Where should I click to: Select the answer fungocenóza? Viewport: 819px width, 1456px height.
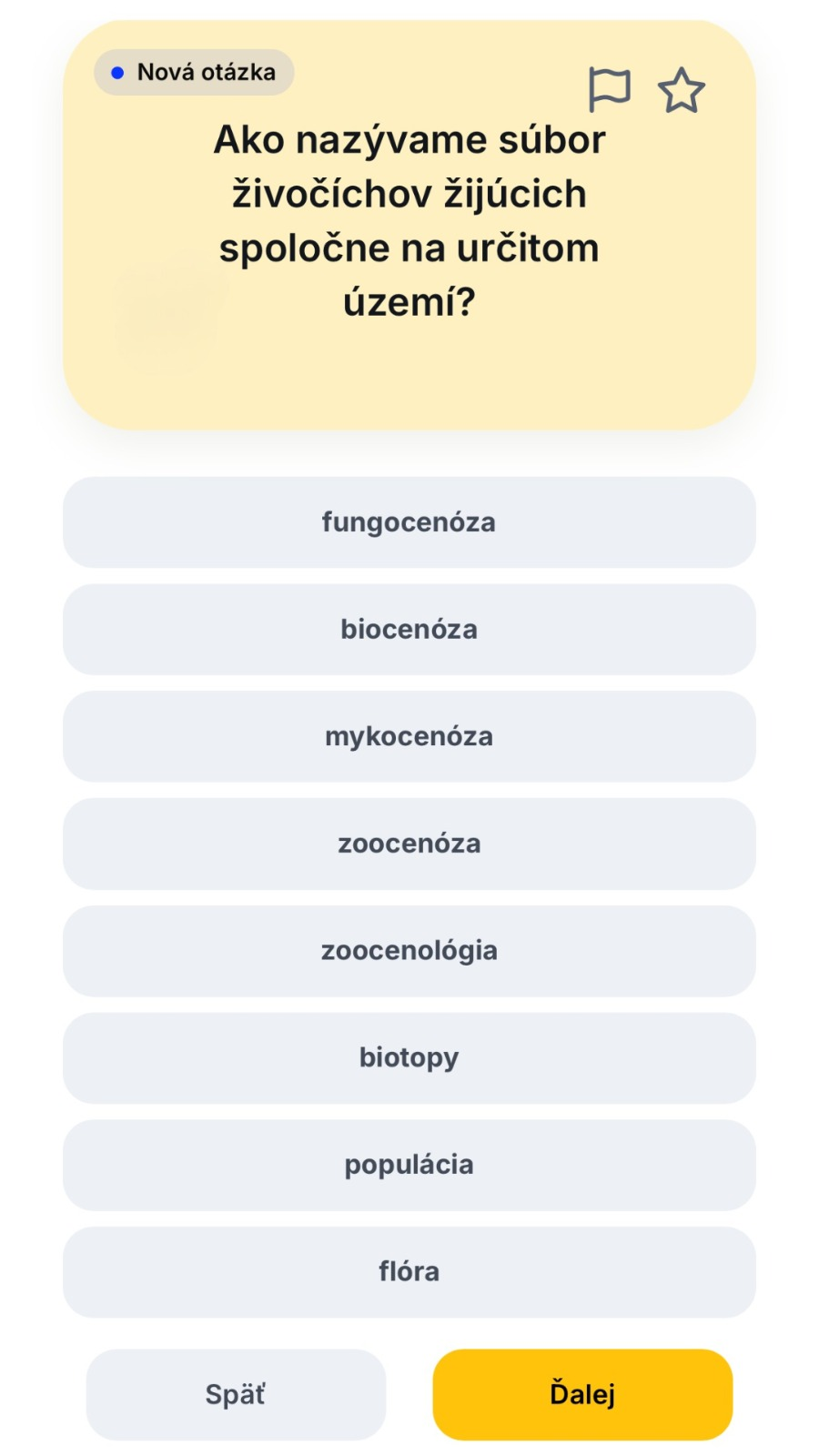[x=409, y=522]
